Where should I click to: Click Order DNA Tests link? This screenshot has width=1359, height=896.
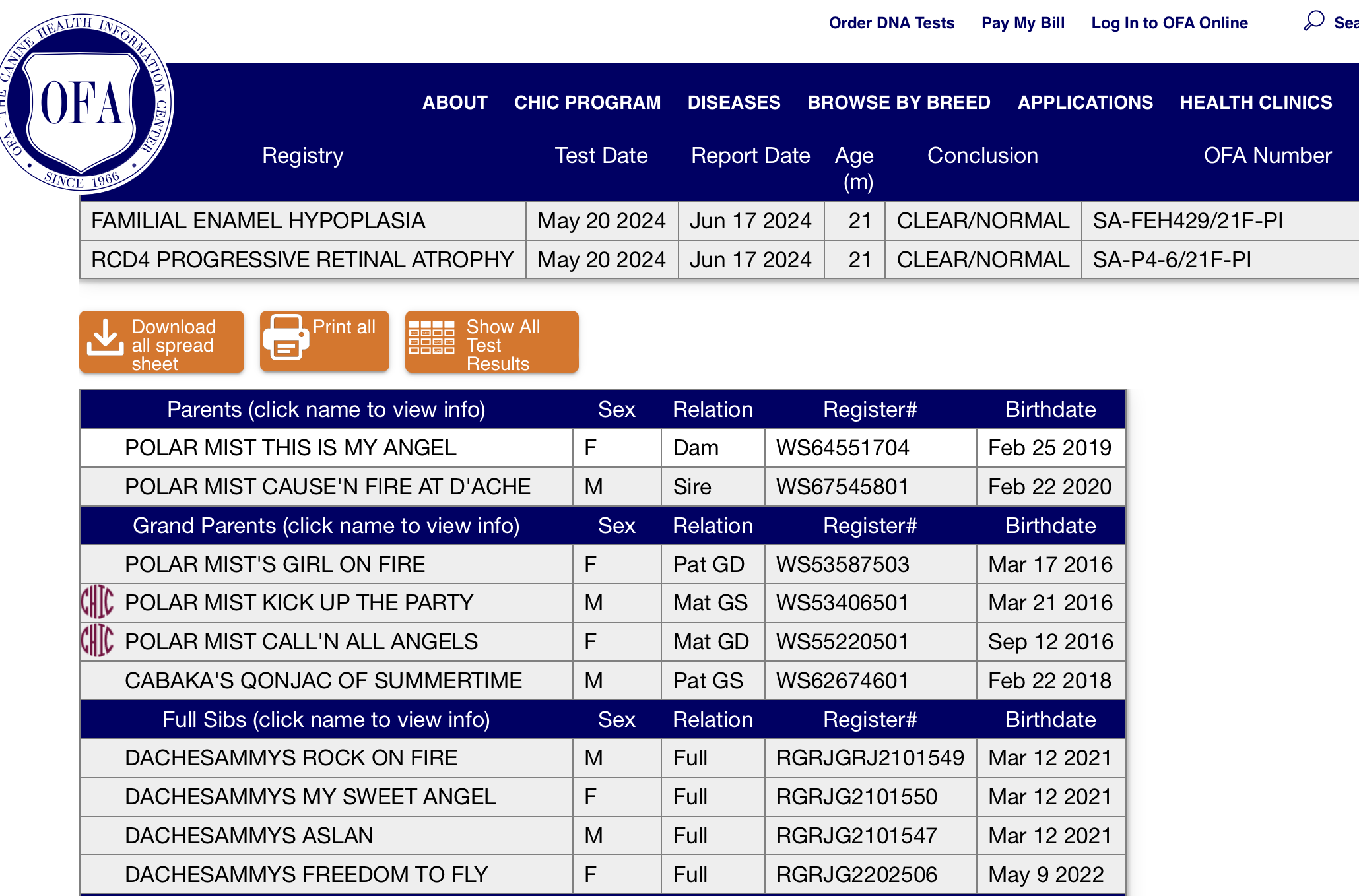pyautogui.click(x=892, y=23)
